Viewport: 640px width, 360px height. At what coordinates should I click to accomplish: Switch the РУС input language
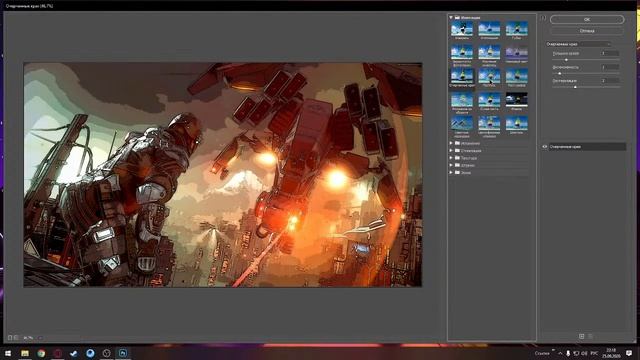(x=594, y=353)
